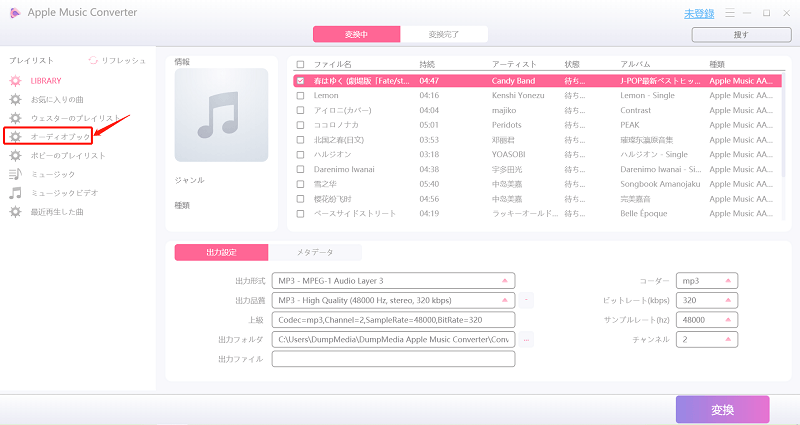Check the ベースサイドストリート track checkbox
Image resolution: width=800 pixels, height=425 pixels.
pyautogui.click(x=301, y=214)
